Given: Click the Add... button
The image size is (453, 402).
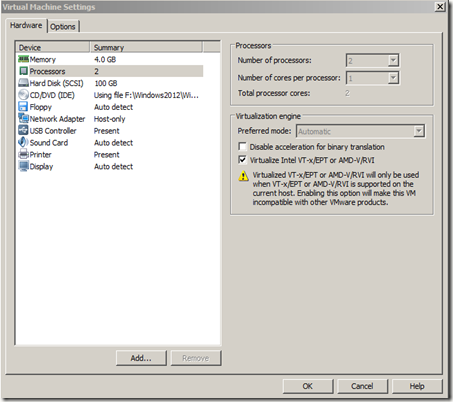Looking at the screenshot, I should click(x=141, y=358).
